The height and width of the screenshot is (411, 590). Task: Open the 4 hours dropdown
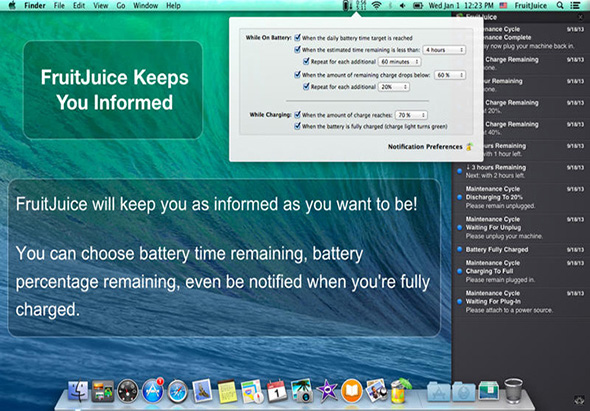[444, 50]
